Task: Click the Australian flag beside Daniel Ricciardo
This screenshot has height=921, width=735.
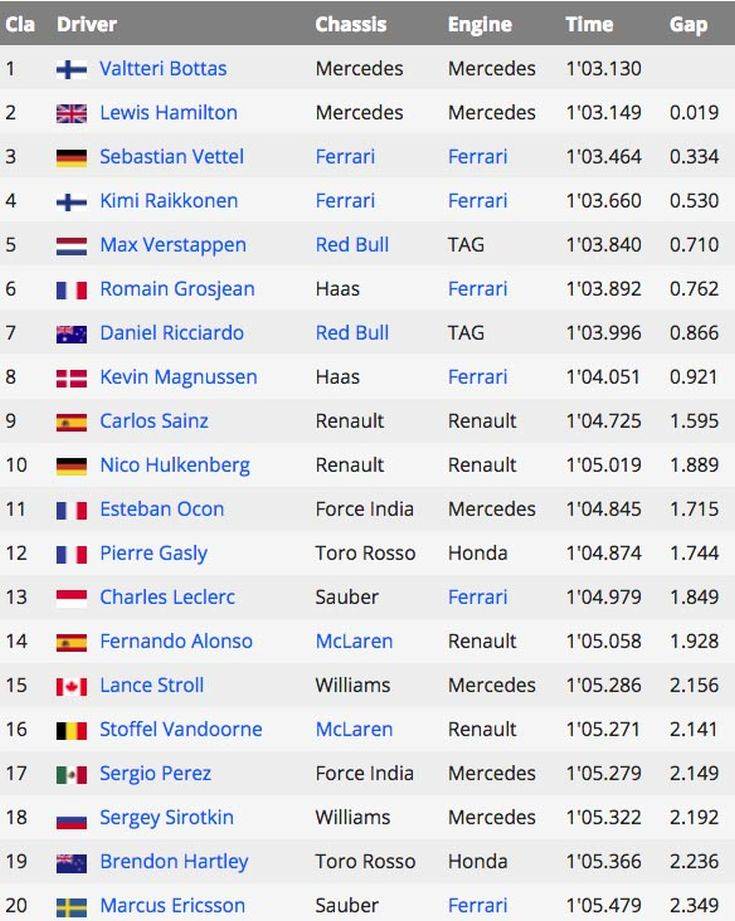Action: tap(71, 334)
